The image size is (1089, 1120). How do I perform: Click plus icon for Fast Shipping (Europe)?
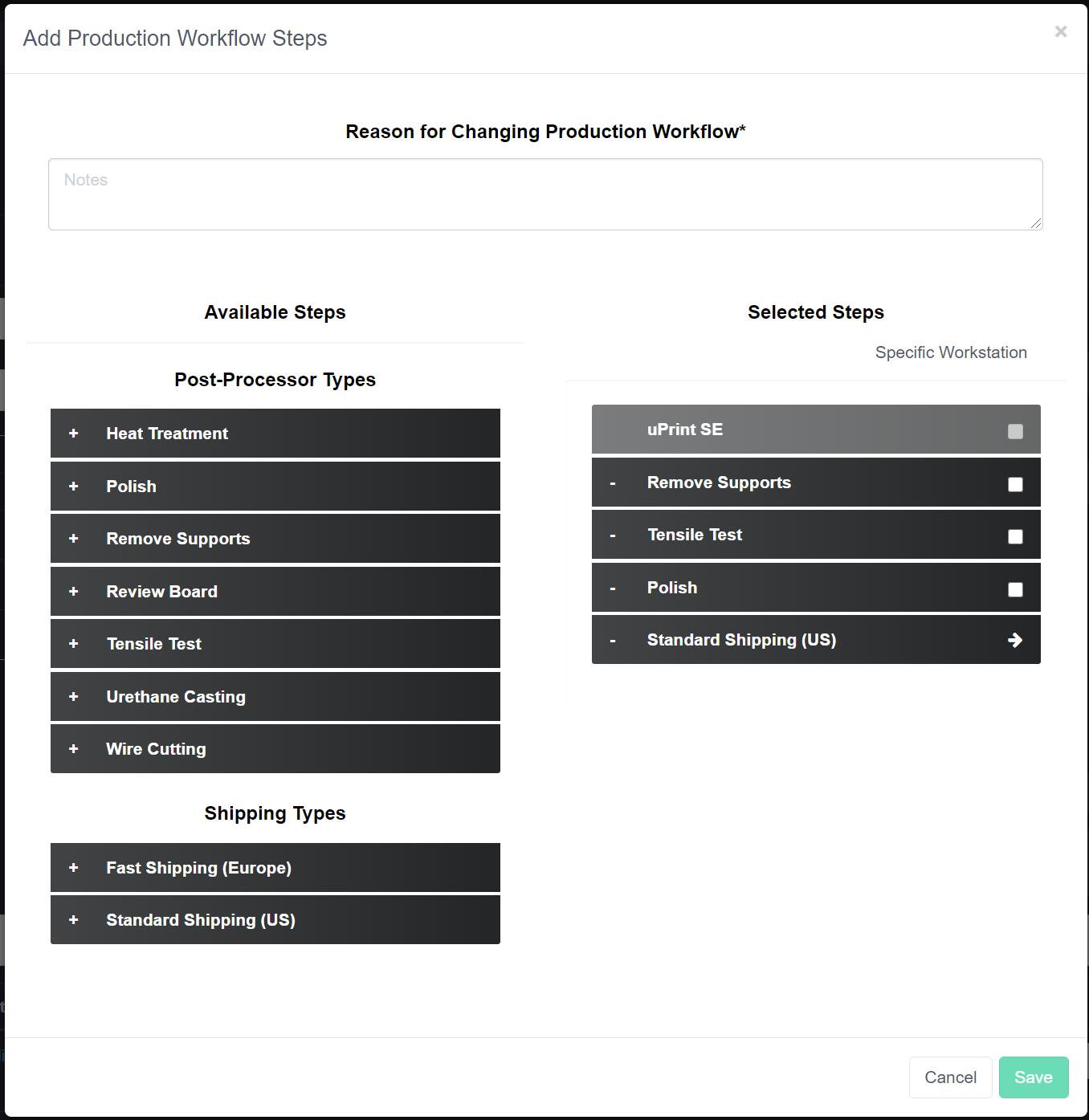point(74,868)
